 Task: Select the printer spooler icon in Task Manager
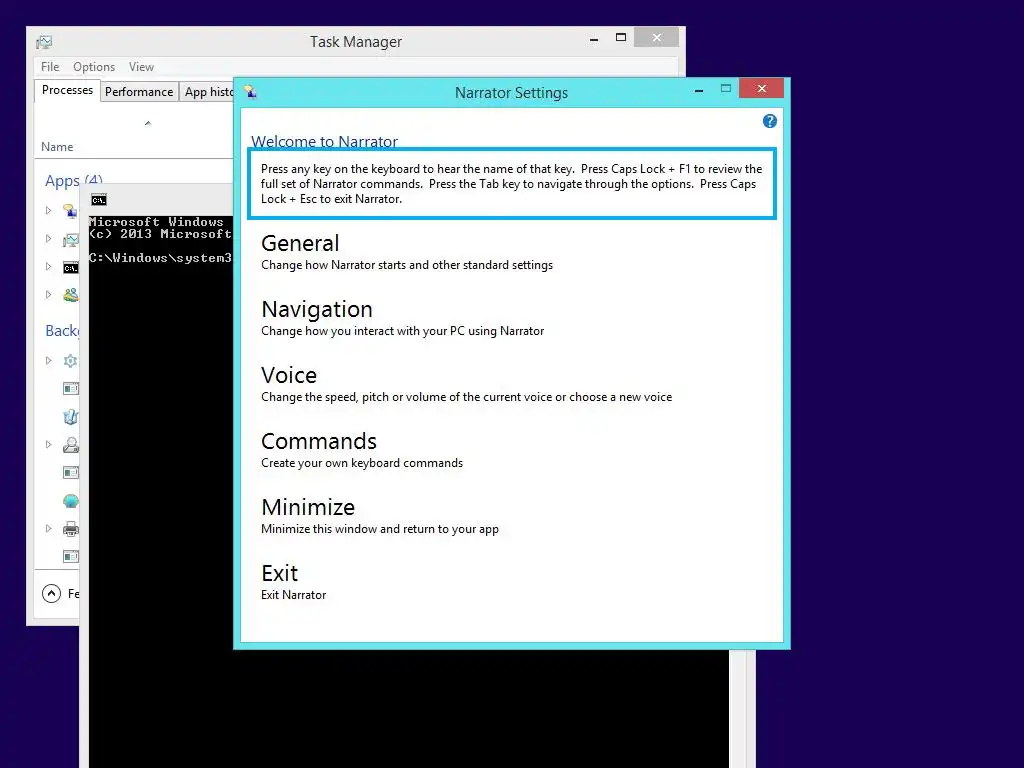[x=71, y=528]
